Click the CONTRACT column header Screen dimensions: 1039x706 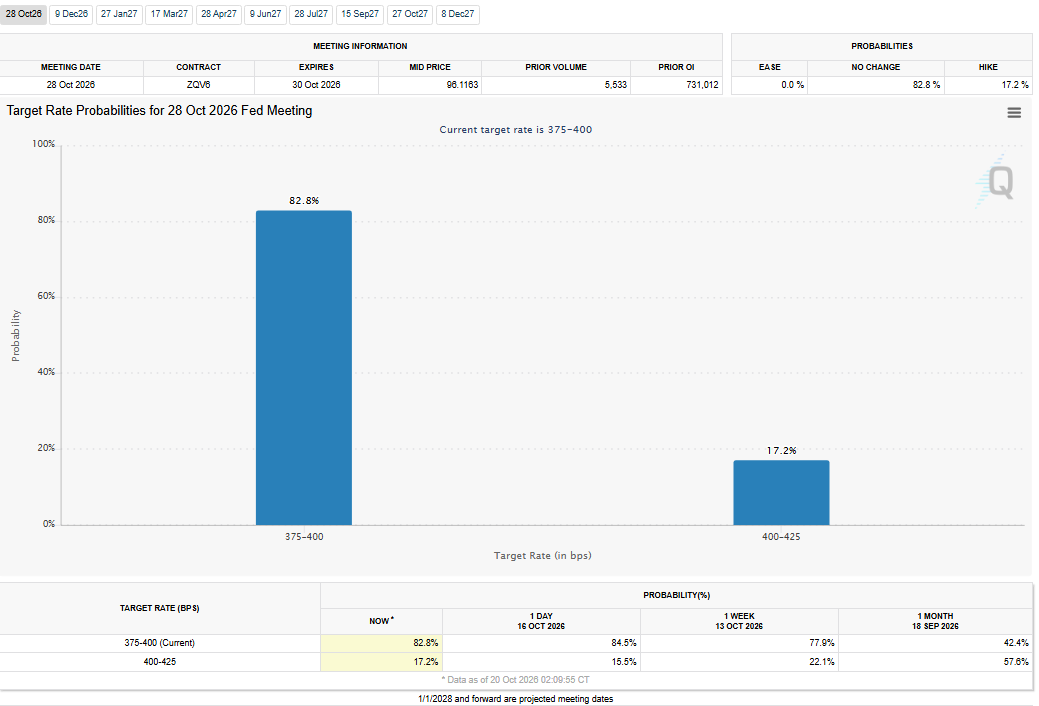coord(199,67)
